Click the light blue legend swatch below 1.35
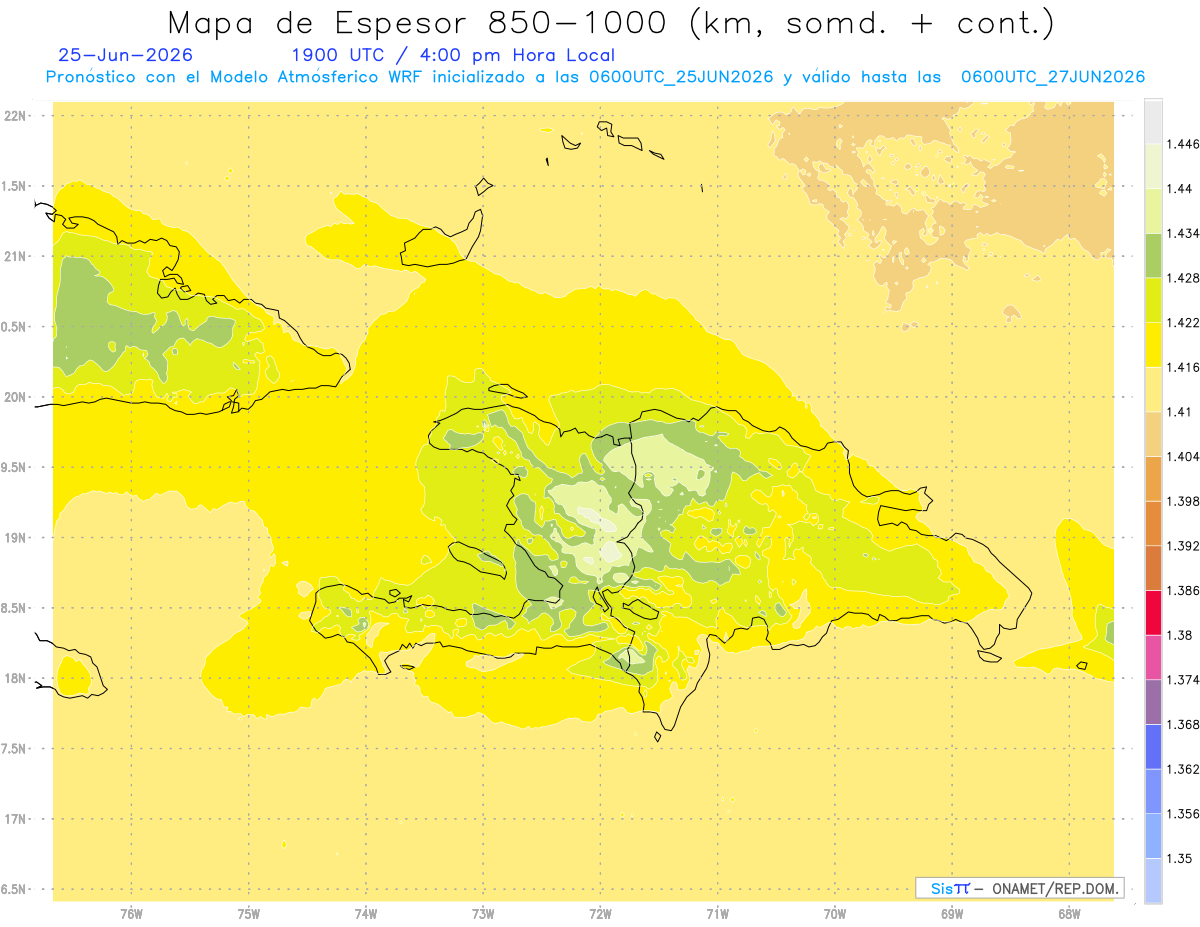This screenshot has width=1200, height=927. coord(1153,881)
